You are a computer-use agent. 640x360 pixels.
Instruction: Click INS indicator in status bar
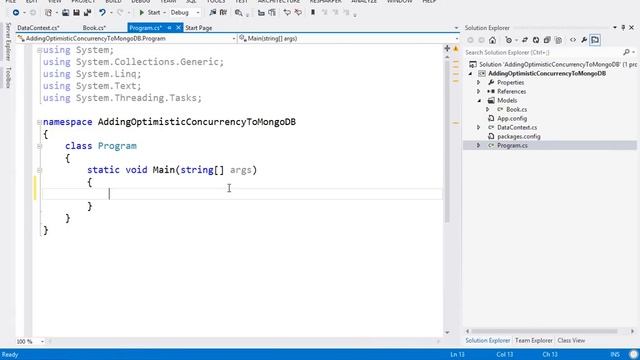point(615,354)
